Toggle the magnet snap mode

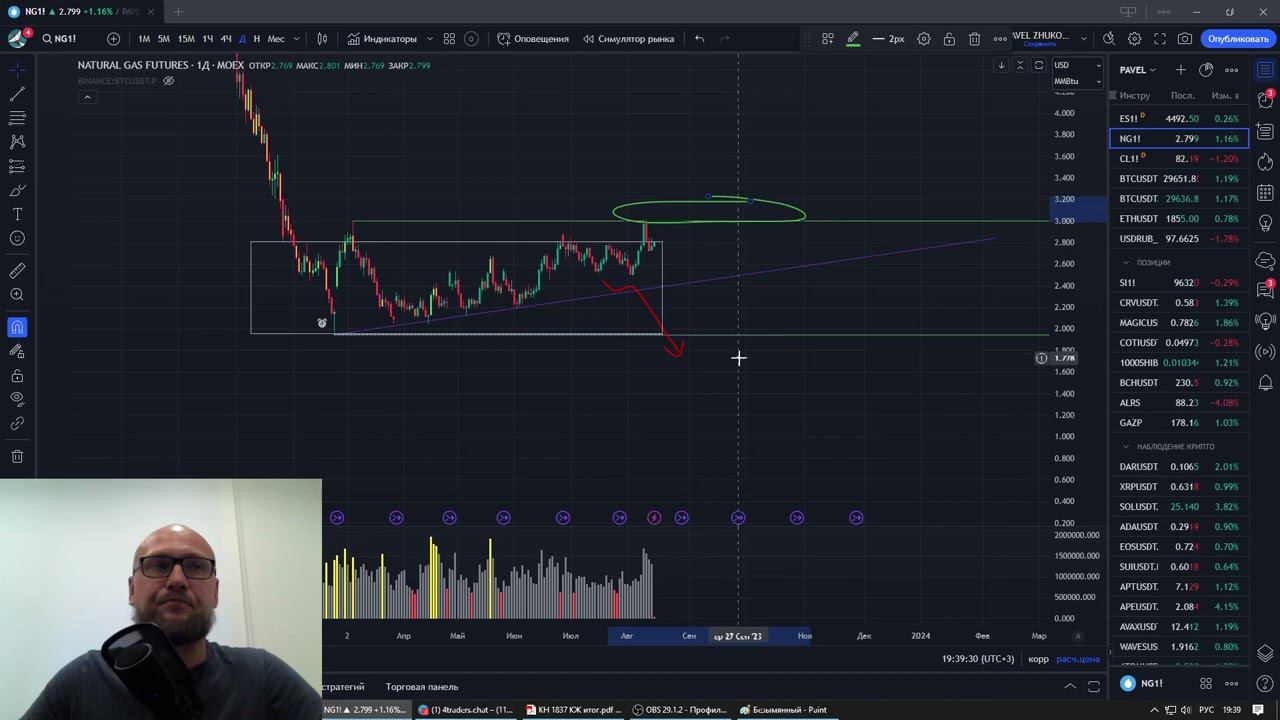(17, 327)
